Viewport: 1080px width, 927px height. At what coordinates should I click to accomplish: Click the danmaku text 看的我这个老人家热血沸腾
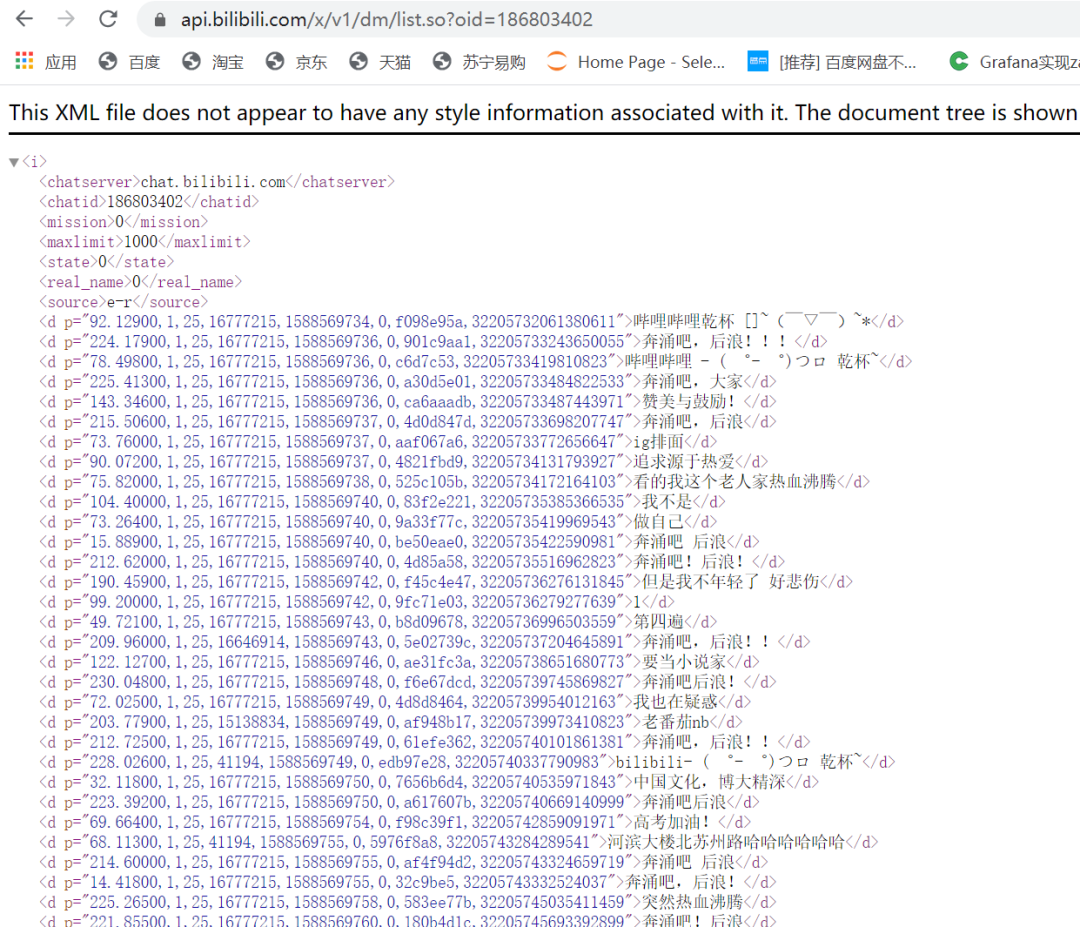point(735,481)
